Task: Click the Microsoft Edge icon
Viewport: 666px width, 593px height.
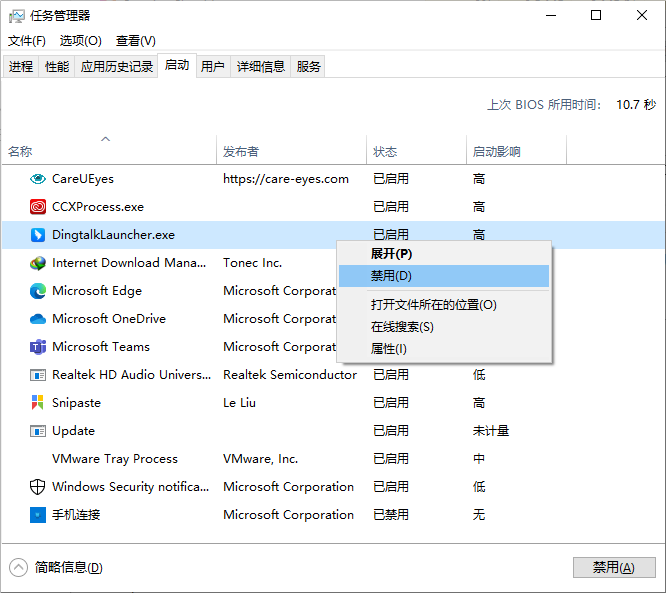Action: 38,291
